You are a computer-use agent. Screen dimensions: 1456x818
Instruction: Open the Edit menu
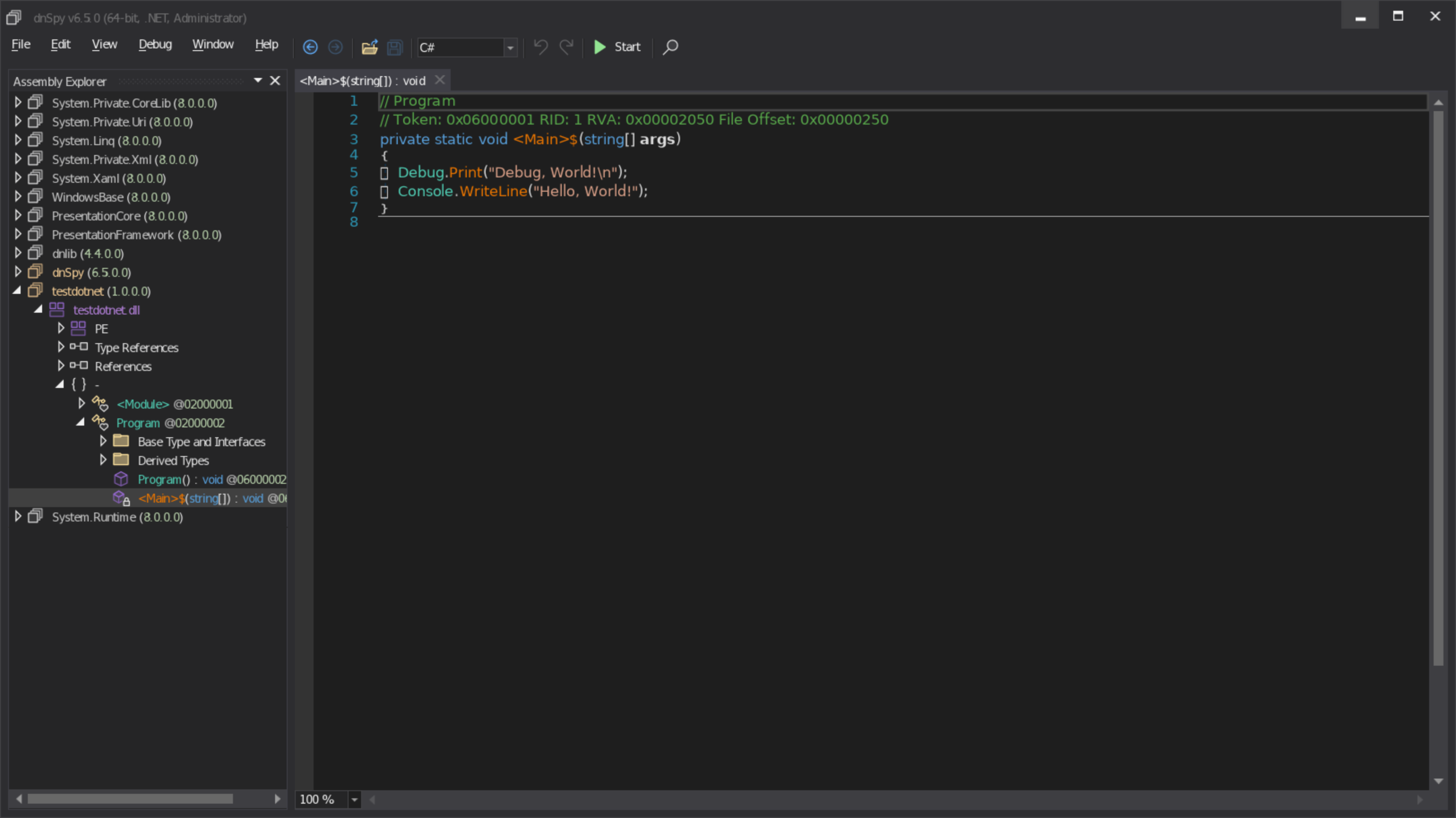tap(60, 44)
